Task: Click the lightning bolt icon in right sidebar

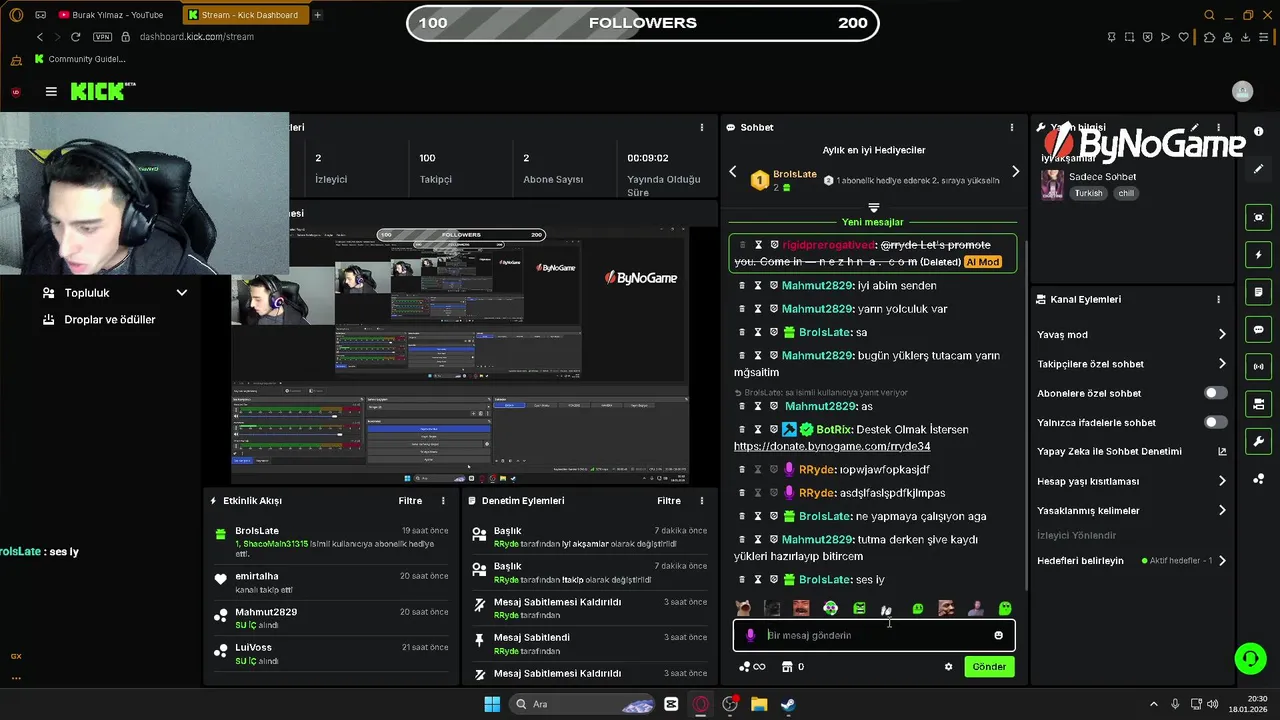Action: click(x=1258, y=254)
